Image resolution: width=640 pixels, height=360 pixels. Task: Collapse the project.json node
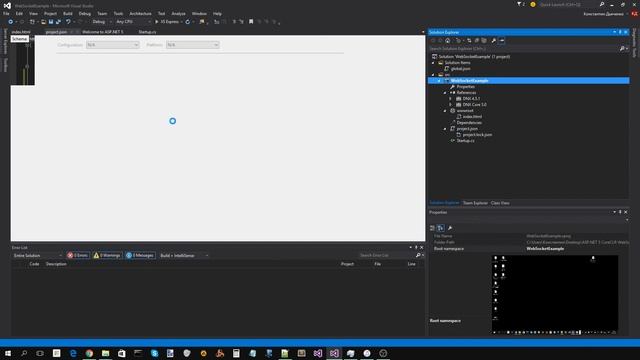tap(445, 129)
